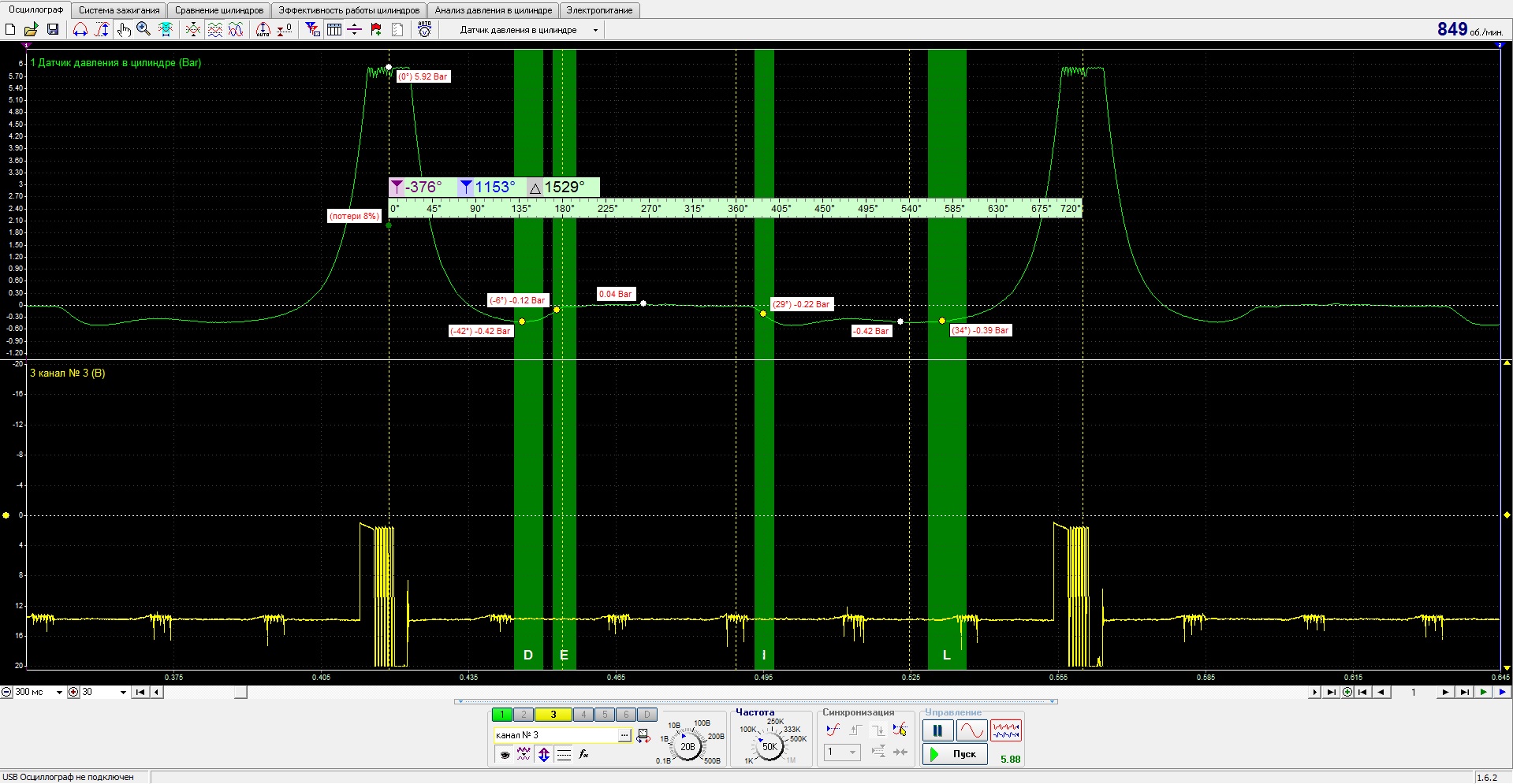
Task: Open the zoom value 30 dropdown
Action: 123,693
